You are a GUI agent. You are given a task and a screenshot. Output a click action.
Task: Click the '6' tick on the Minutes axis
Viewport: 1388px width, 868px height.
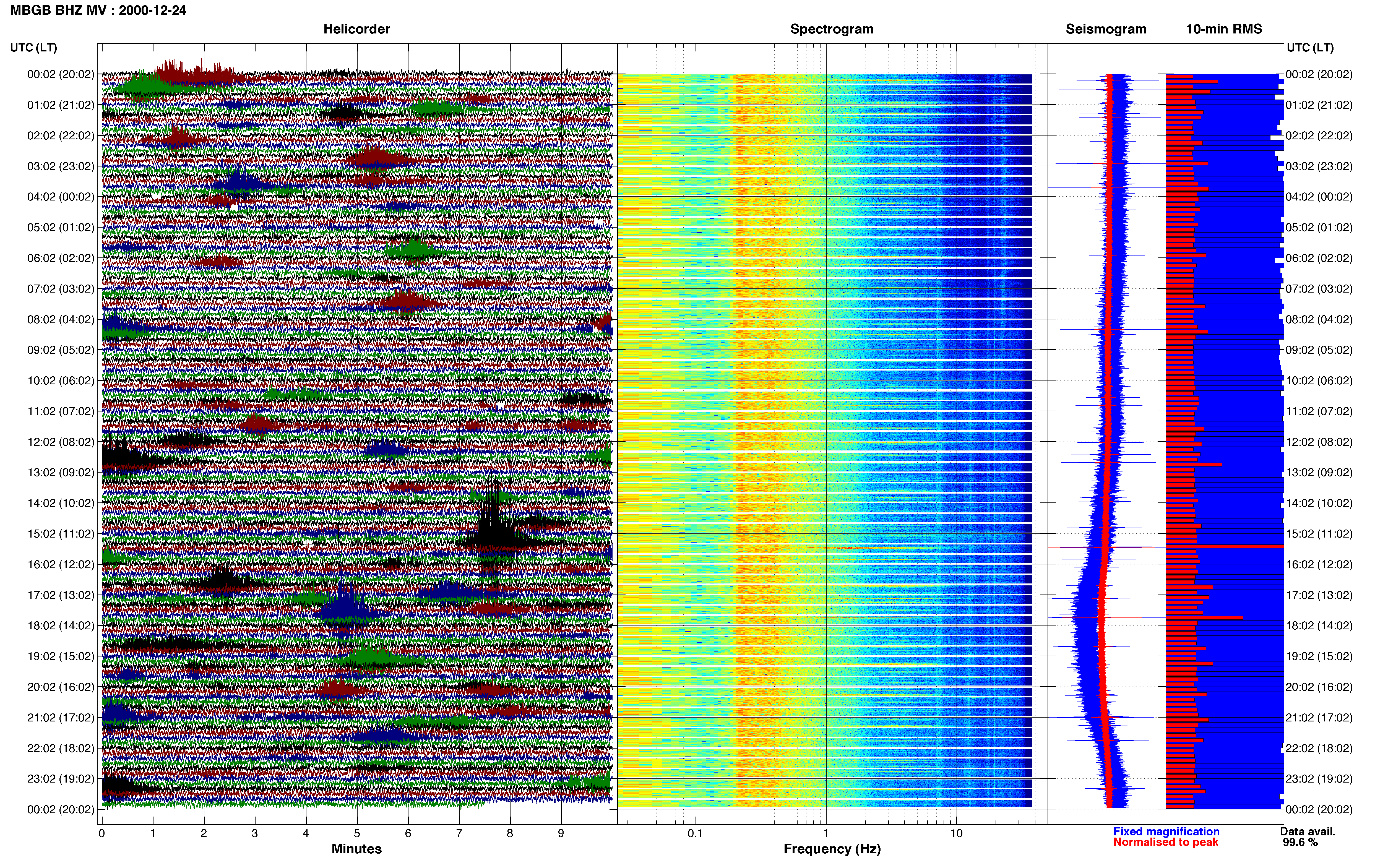click(408, 833)
